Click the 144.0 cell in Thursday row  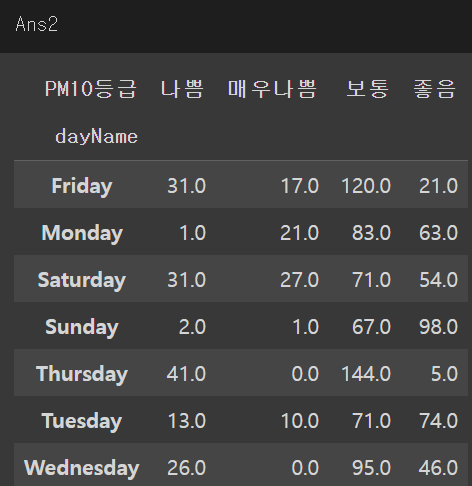point(366,374)
